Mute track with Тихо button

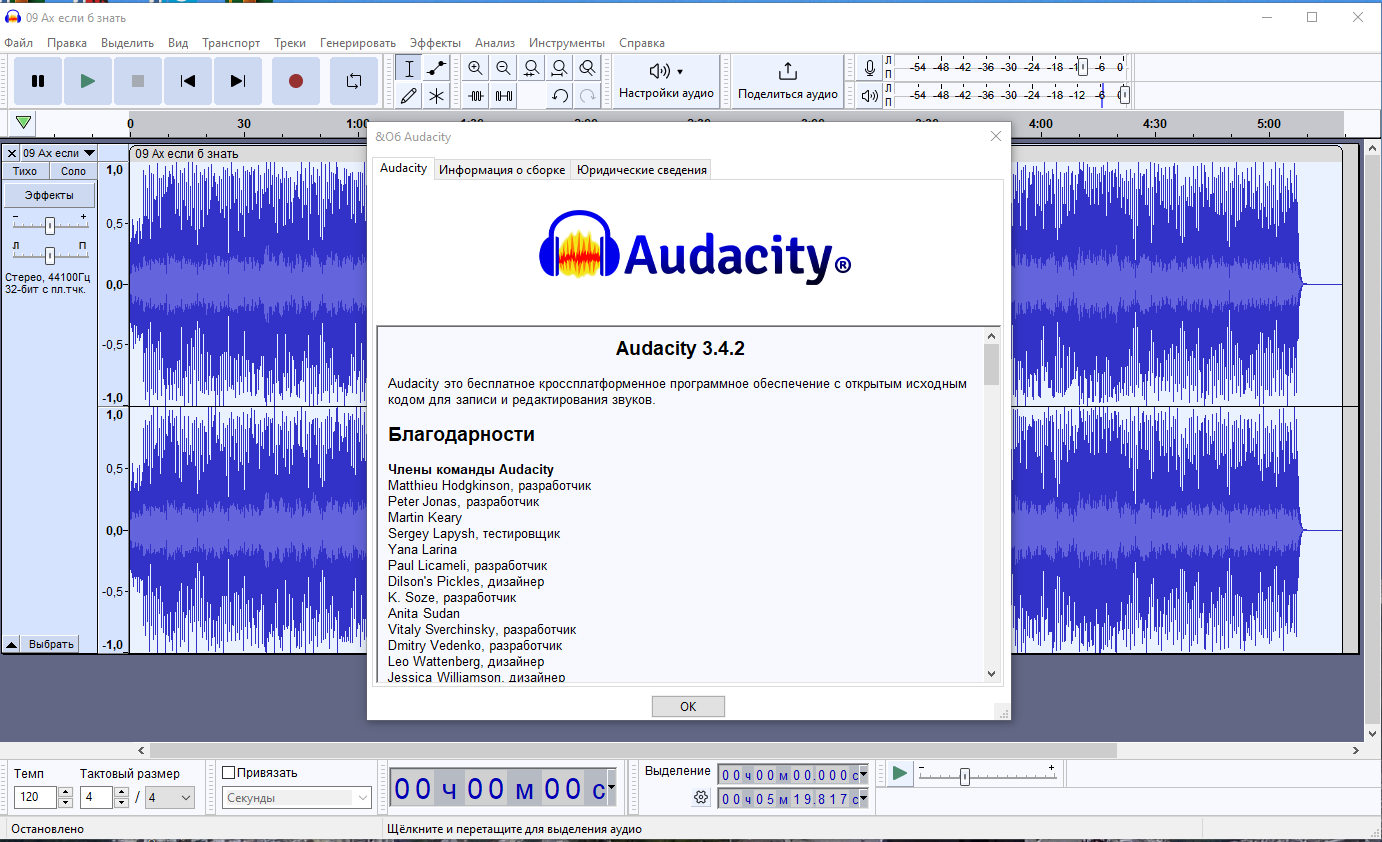pyautogui.click(x=25, y=171)
